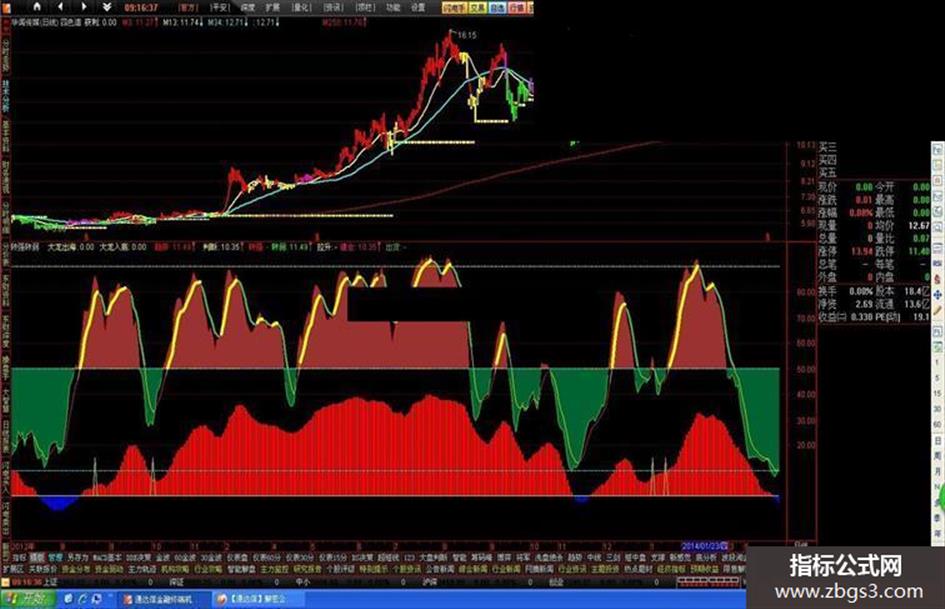Click the red 行情 quotes button
Screen dimensions: 945x609
coord(516,8)
